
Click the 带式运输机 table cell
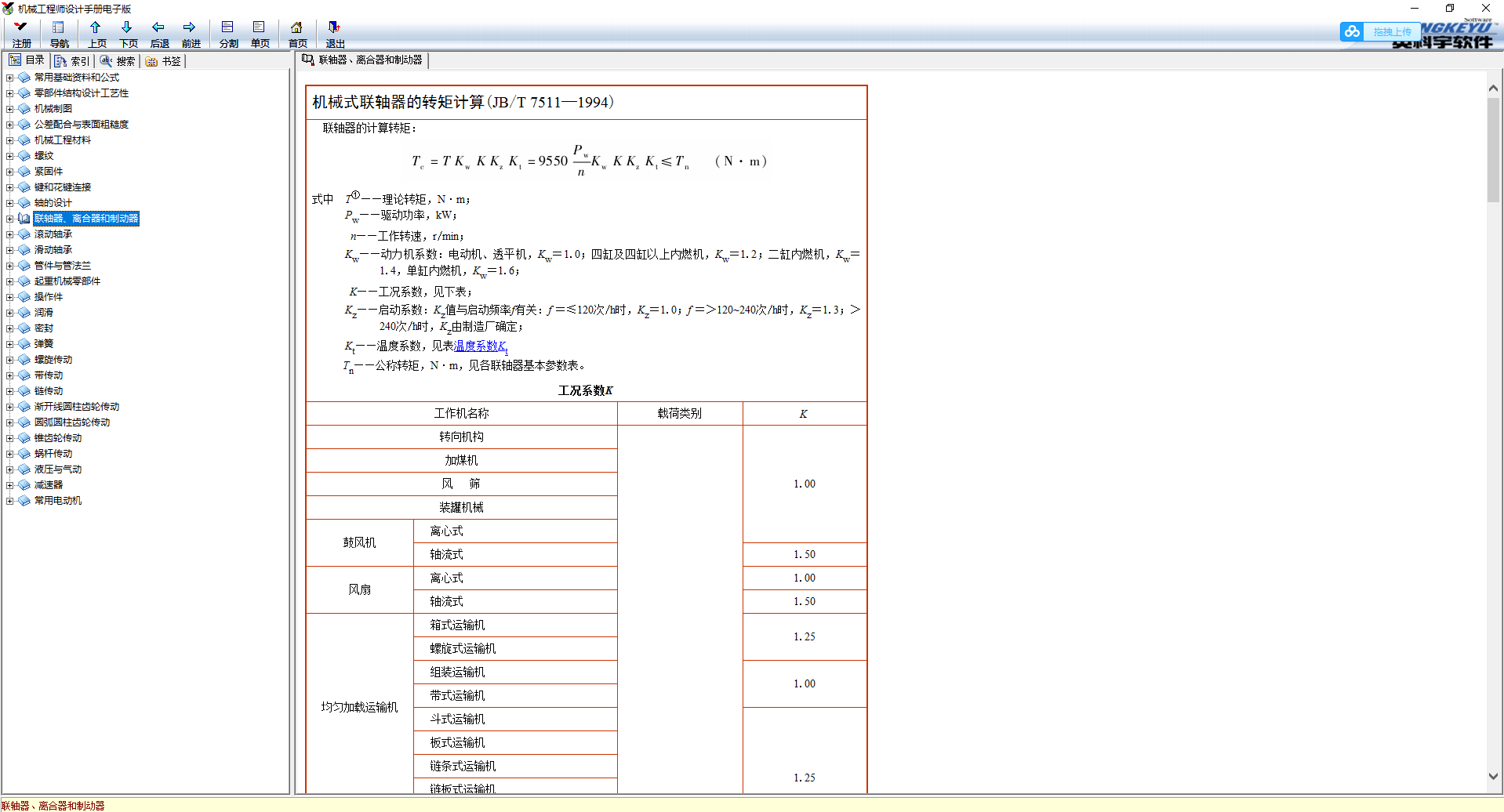(x=515, y=696)
